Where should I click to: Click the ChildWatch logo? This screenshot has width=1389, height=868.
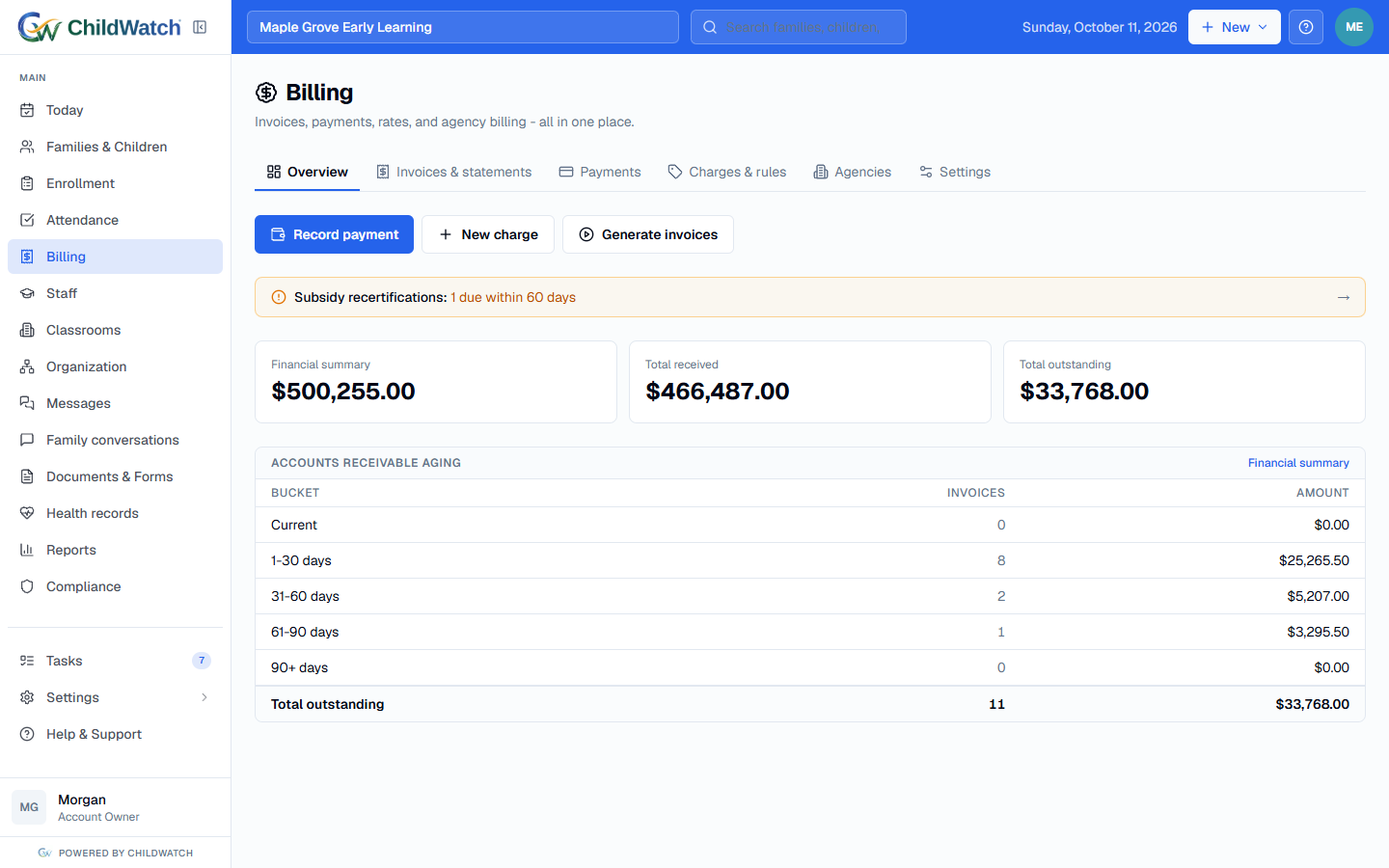click(99, 27)
